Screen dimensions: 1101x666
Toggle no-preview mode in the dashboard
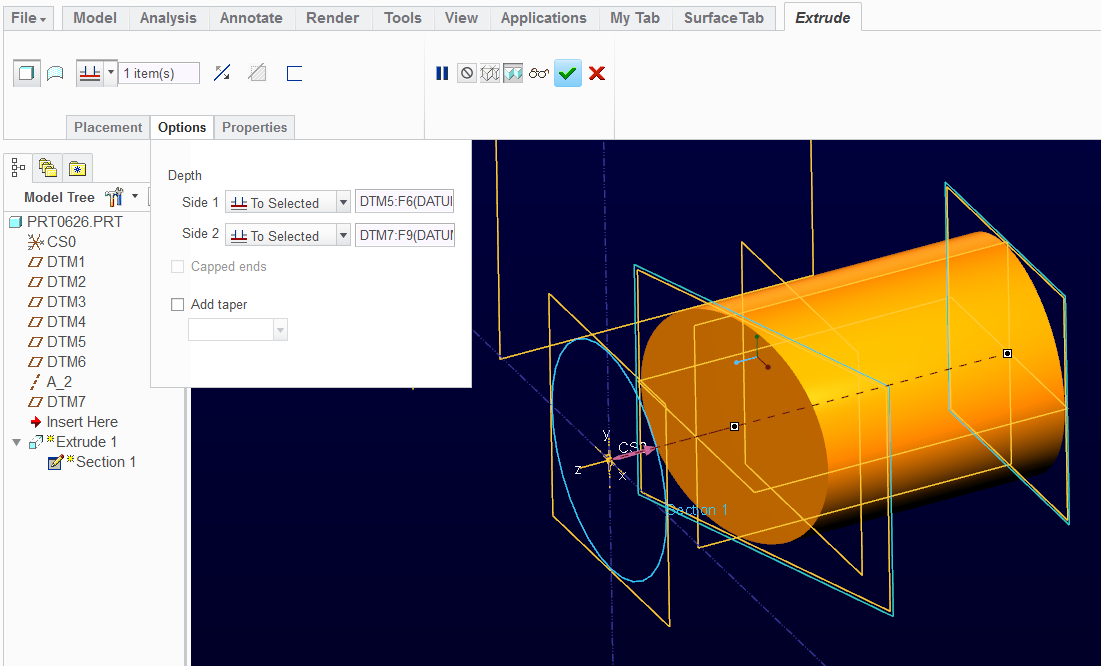(x=466, y=73)
